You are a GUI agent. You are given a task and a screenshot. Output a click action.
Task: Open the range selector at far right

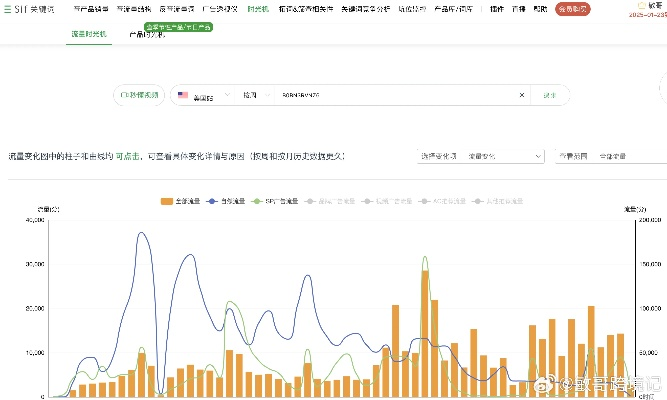[x=612, y=157]
